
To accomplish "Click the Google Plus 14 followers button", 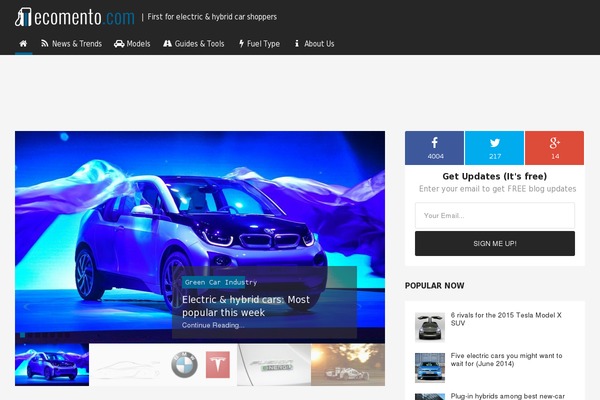I will point(554,148).
